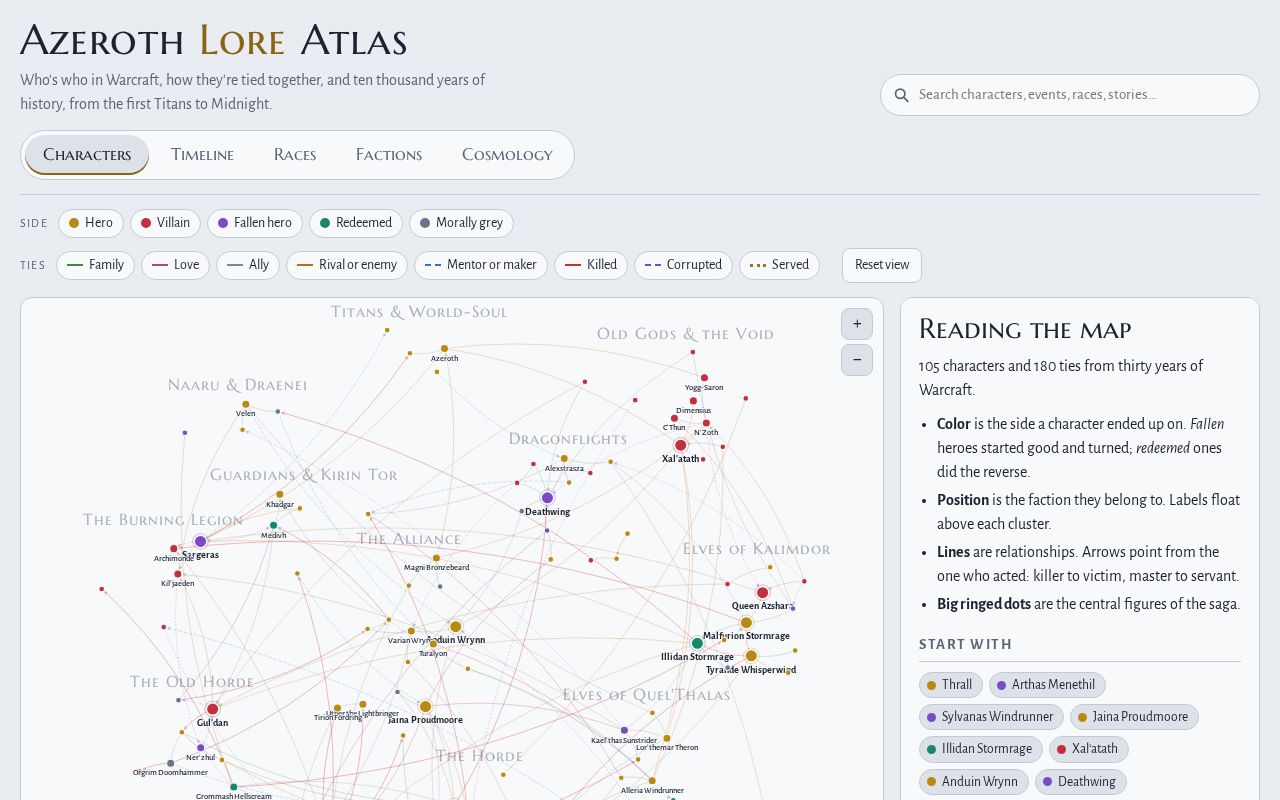Click the search magnifier icon
Image resolution: width=1280 pixels, height=800 pixels.
pyautogui.click(x=901, y=95)
